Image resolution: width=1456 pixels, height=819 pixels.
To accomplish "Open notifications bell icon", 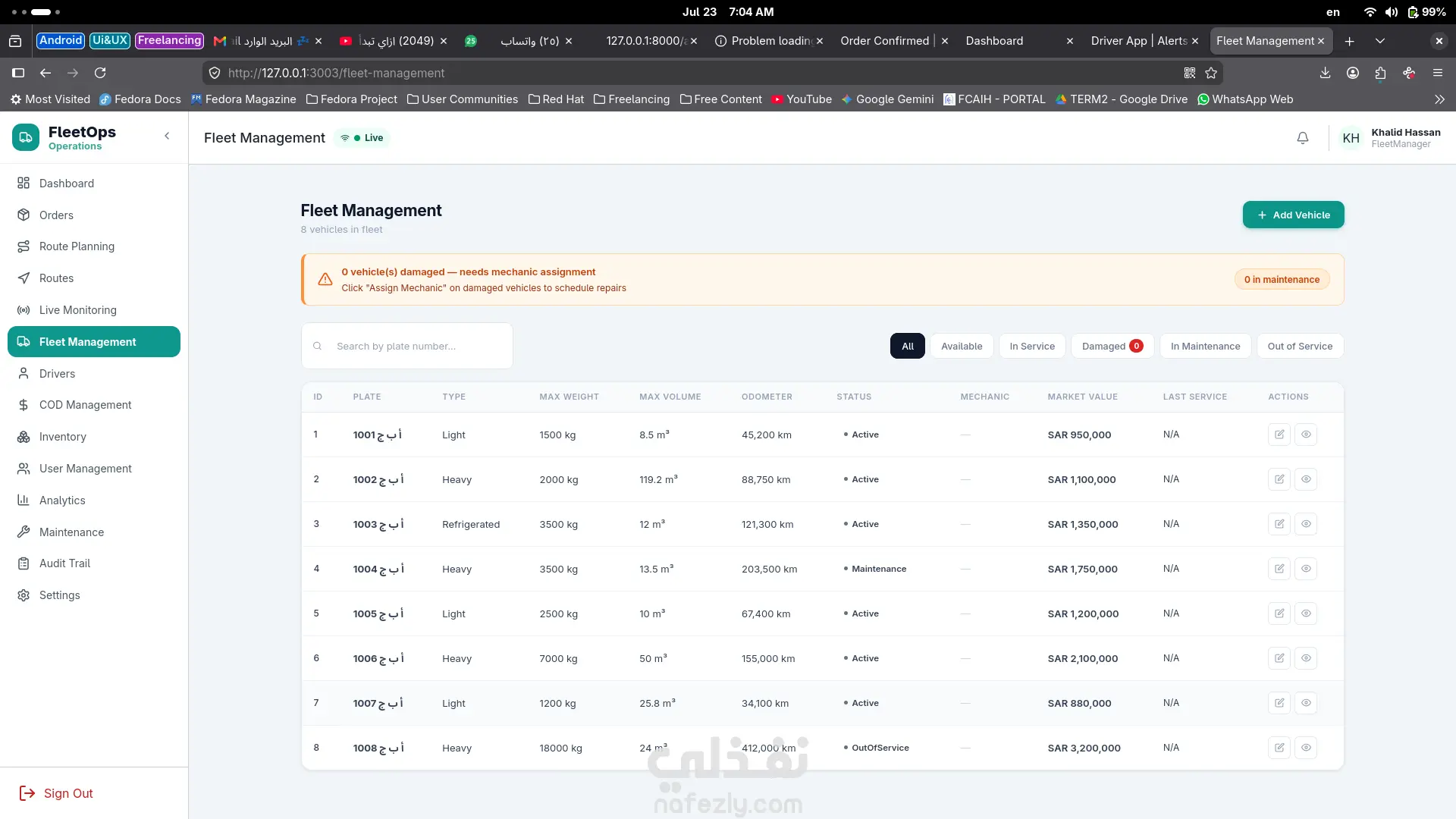I will tap(1302, 138).
